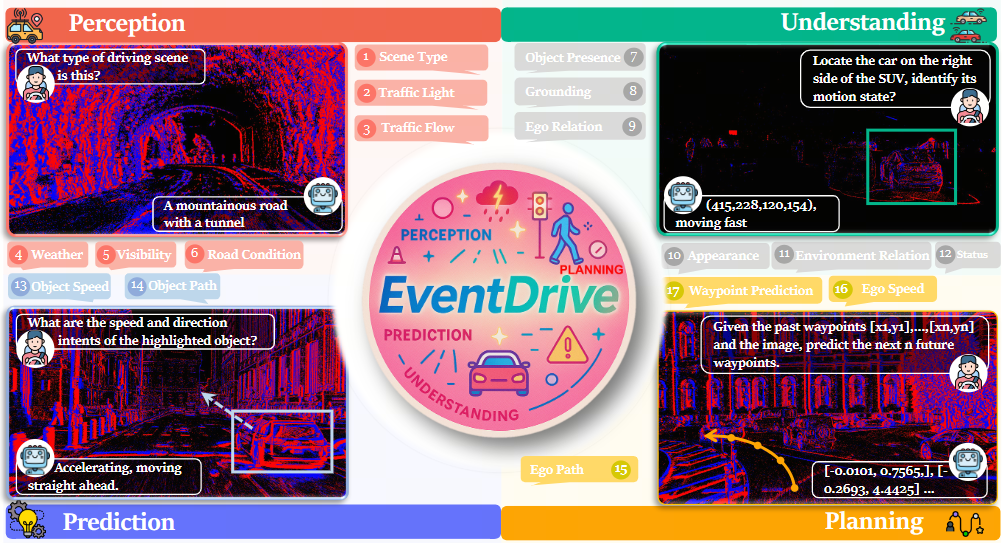Image resolution: width=1002 pixels, height=543 pixels.
Task: Click the lightbulb gear icon beside the Prediction header
Action: coord(26,521)
